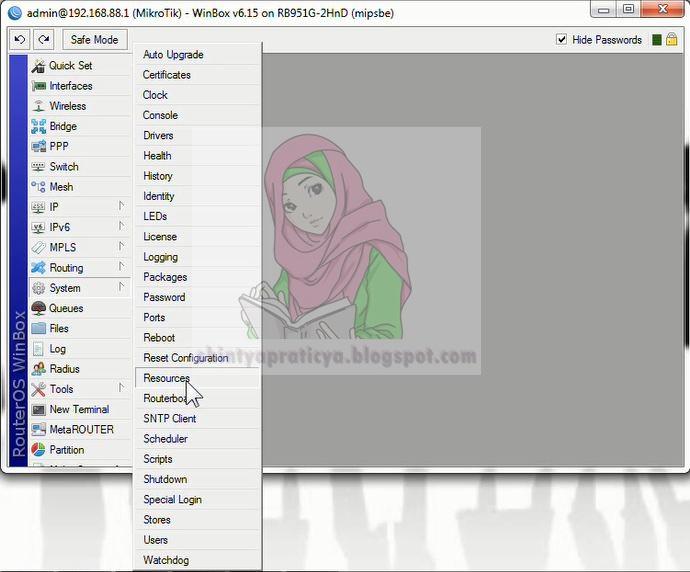Open Routerboard menu entry
Viewport: 690px width, 572px height.
coord(197,398)
